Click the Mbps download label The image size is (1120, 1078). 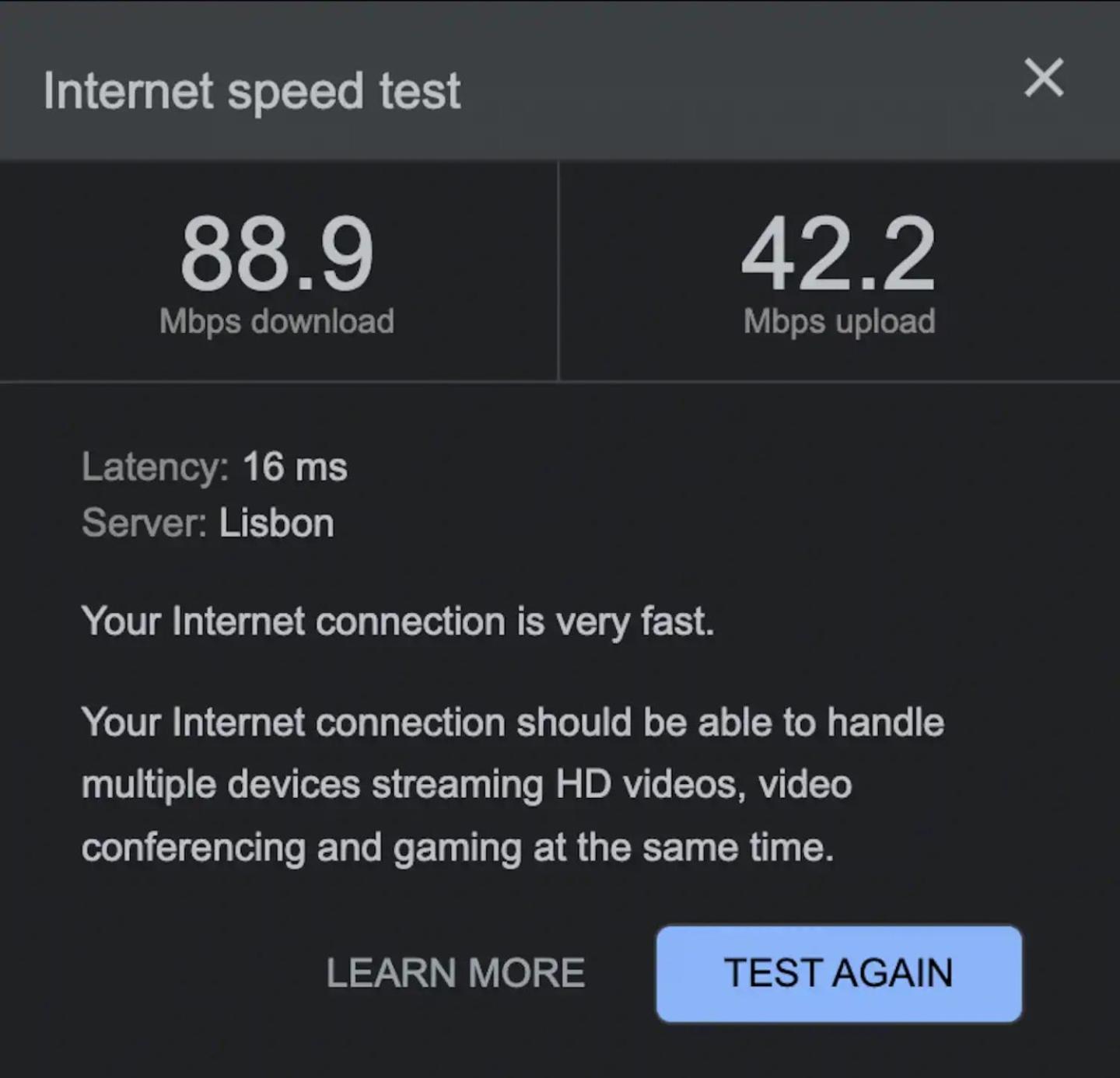click(x=277, y=321)
